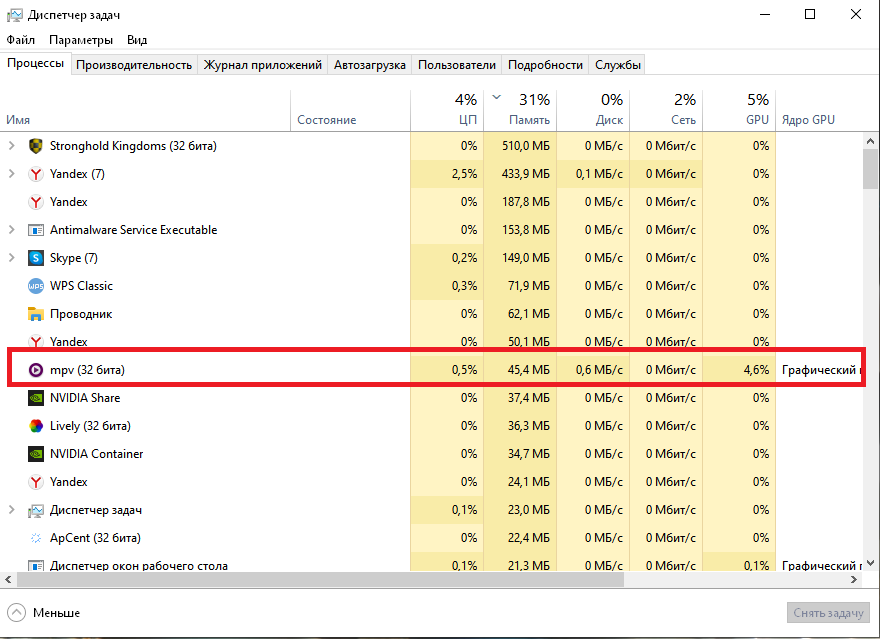Image resolution: width=880 pixels, height=639 pixels.
Task: Click the 433,9 МБ memory value
Action: (x=526, y=174)
